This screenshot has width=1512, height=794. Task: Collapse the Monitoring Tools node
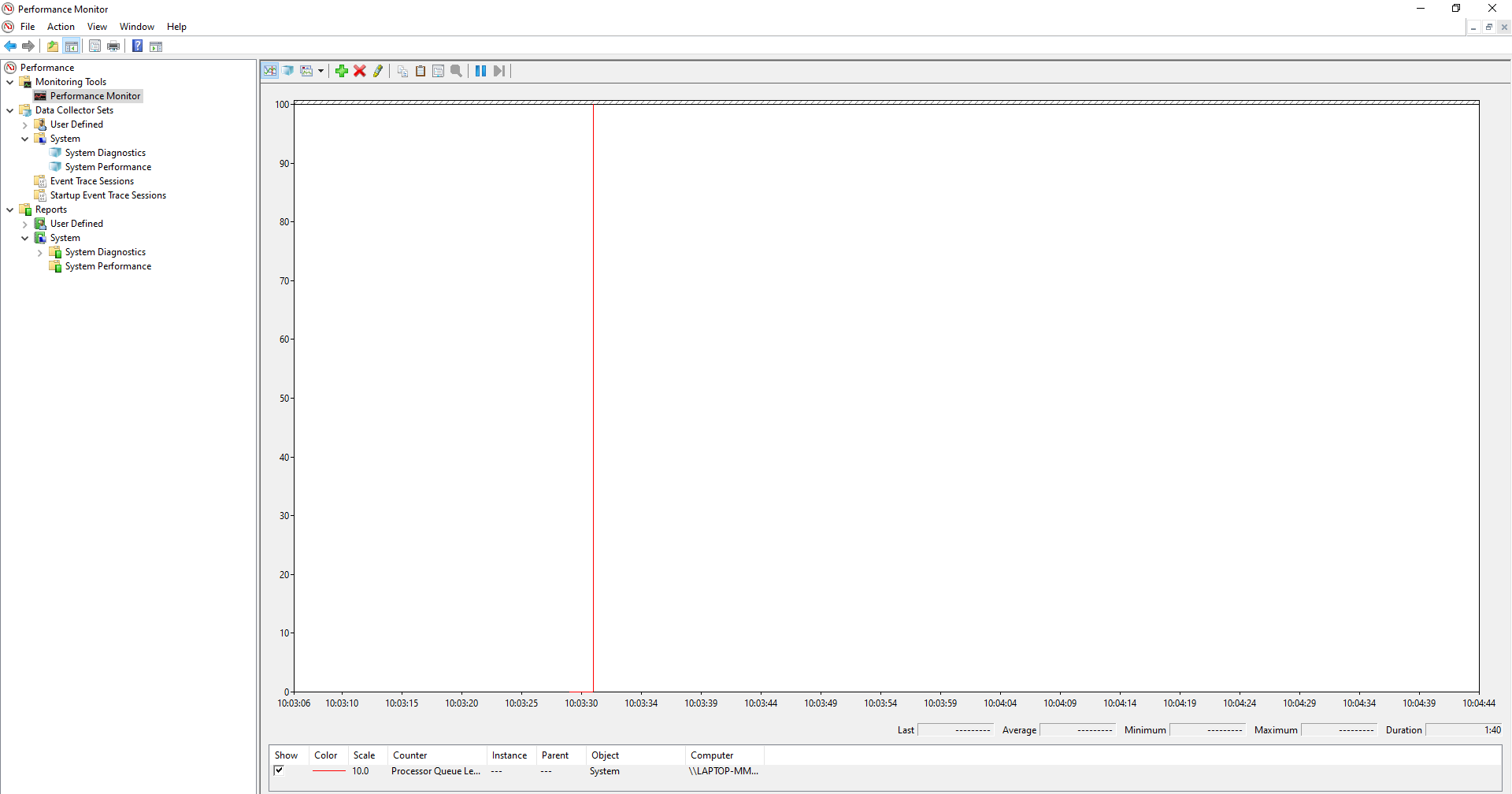(x=10, y=82)
